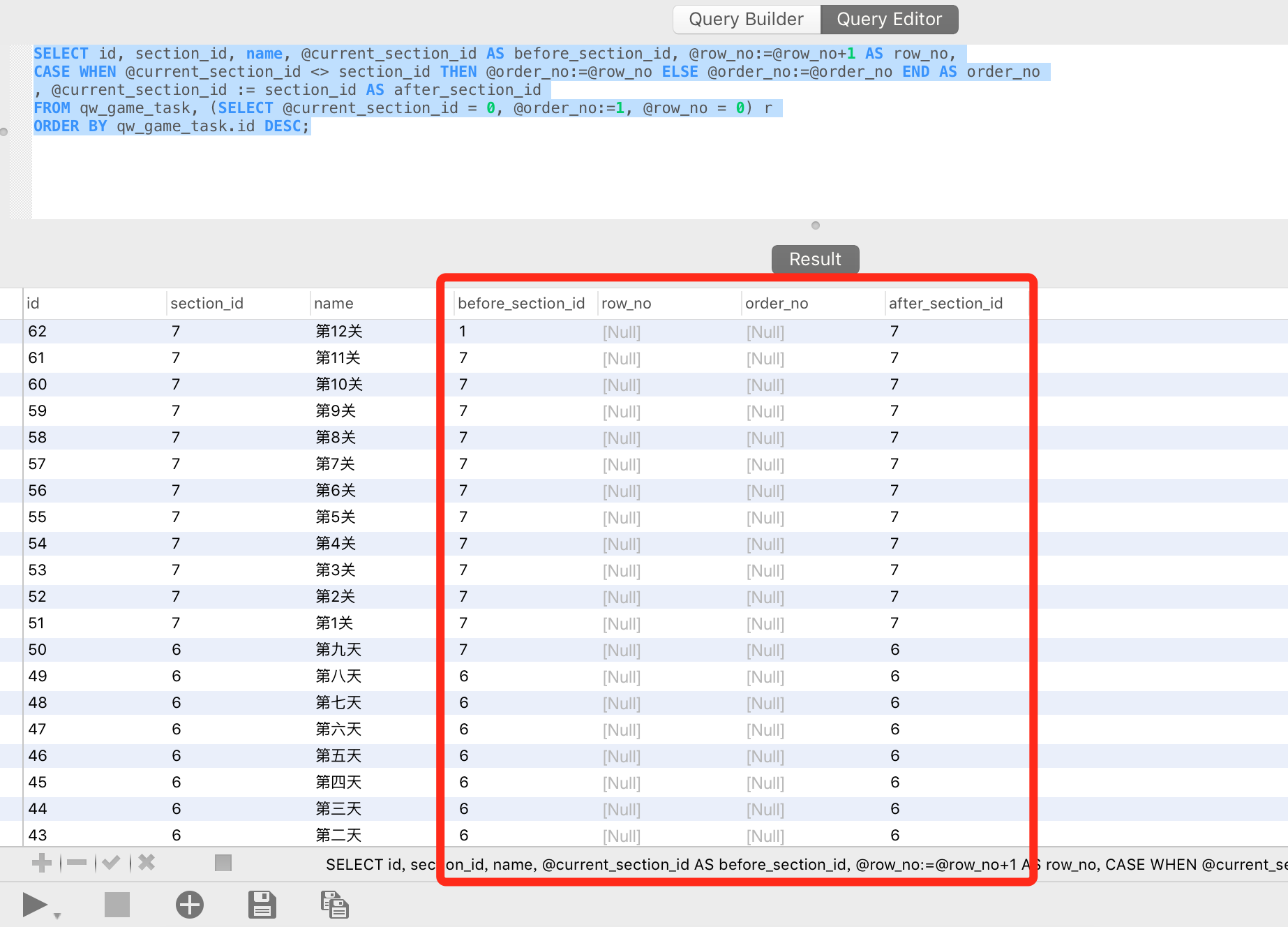The image size is (1288, 927).
Task: Click inside the SQL editor on ORDER BY line
Action: click(171, 126)
